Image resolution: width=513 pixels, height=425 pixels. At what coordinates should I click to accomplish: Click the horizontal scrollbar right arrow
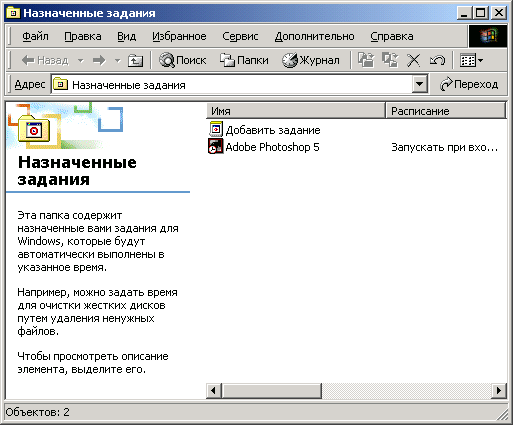[x=499, y=390]
